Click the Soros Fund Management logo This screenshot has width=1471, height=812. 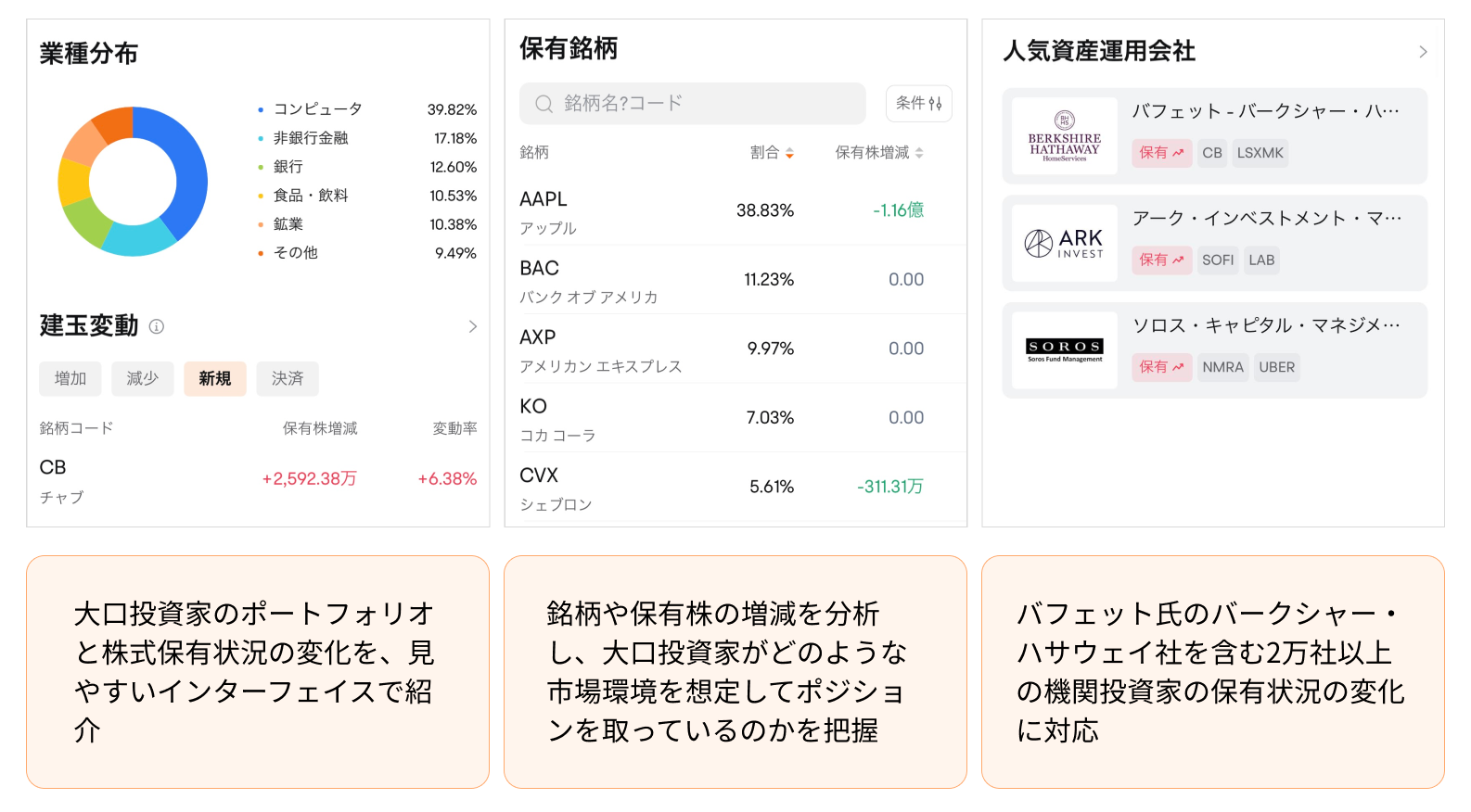point(1064,350)
